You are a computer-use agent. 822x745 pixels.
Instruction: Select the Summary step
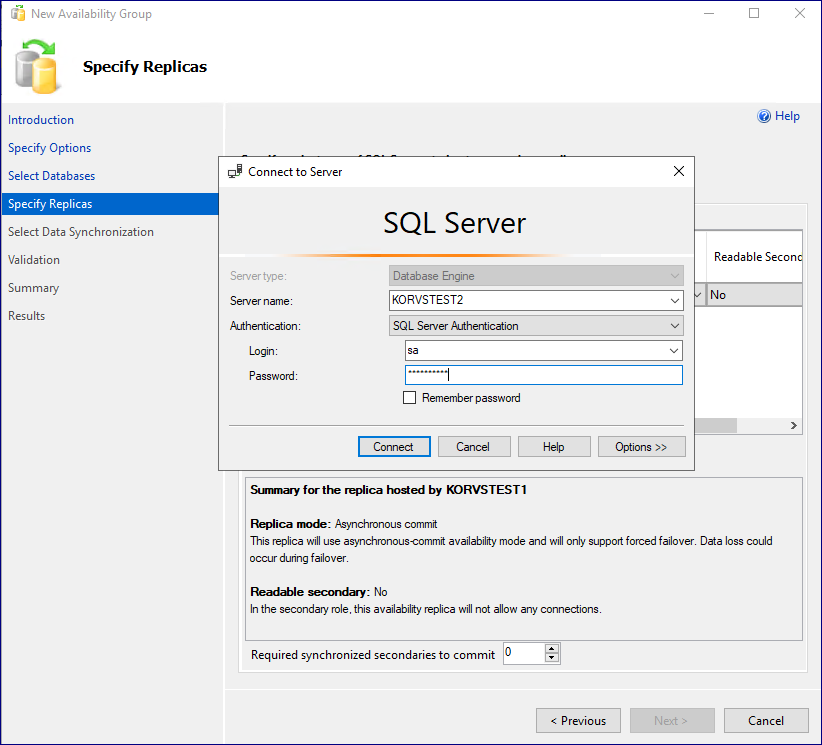pos(33,288)
